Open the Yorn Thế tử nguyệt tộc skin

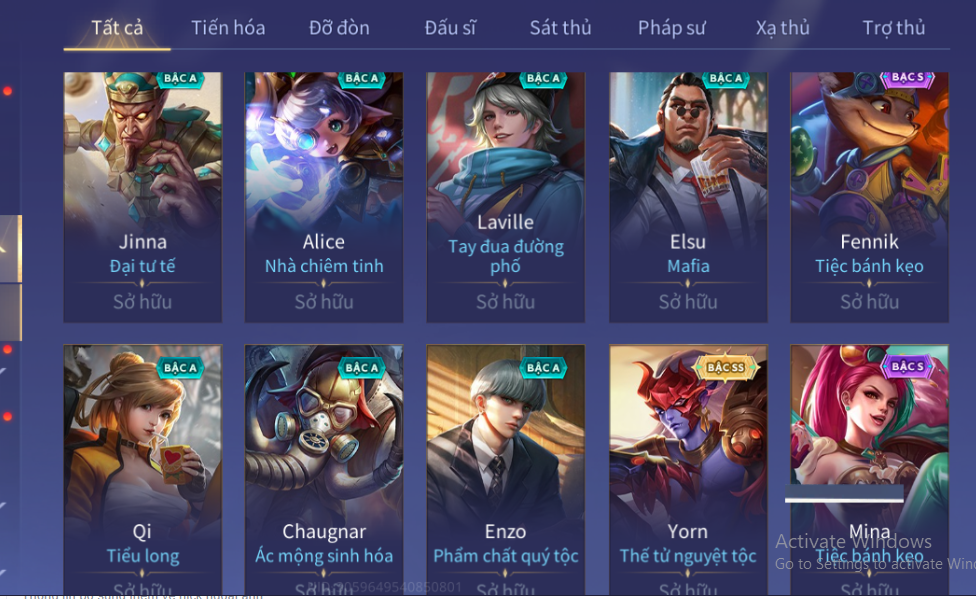688,469
